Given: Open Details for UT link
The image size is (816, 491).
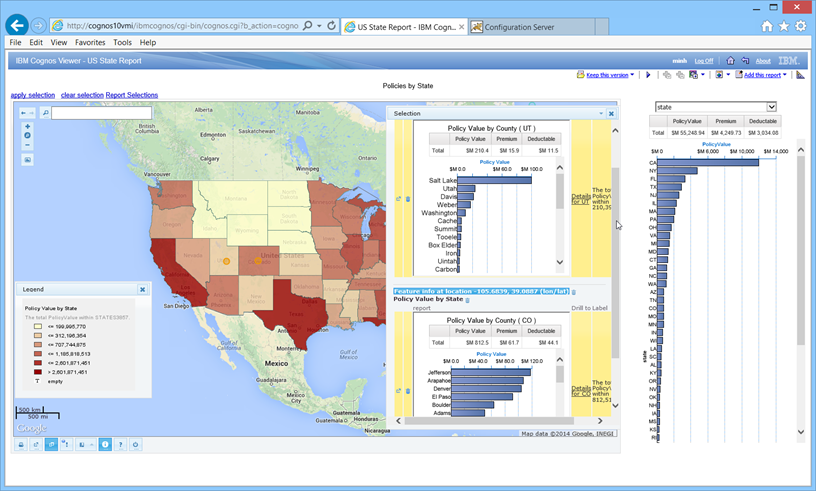Looking at the screenshot, I should click(581, 199).
